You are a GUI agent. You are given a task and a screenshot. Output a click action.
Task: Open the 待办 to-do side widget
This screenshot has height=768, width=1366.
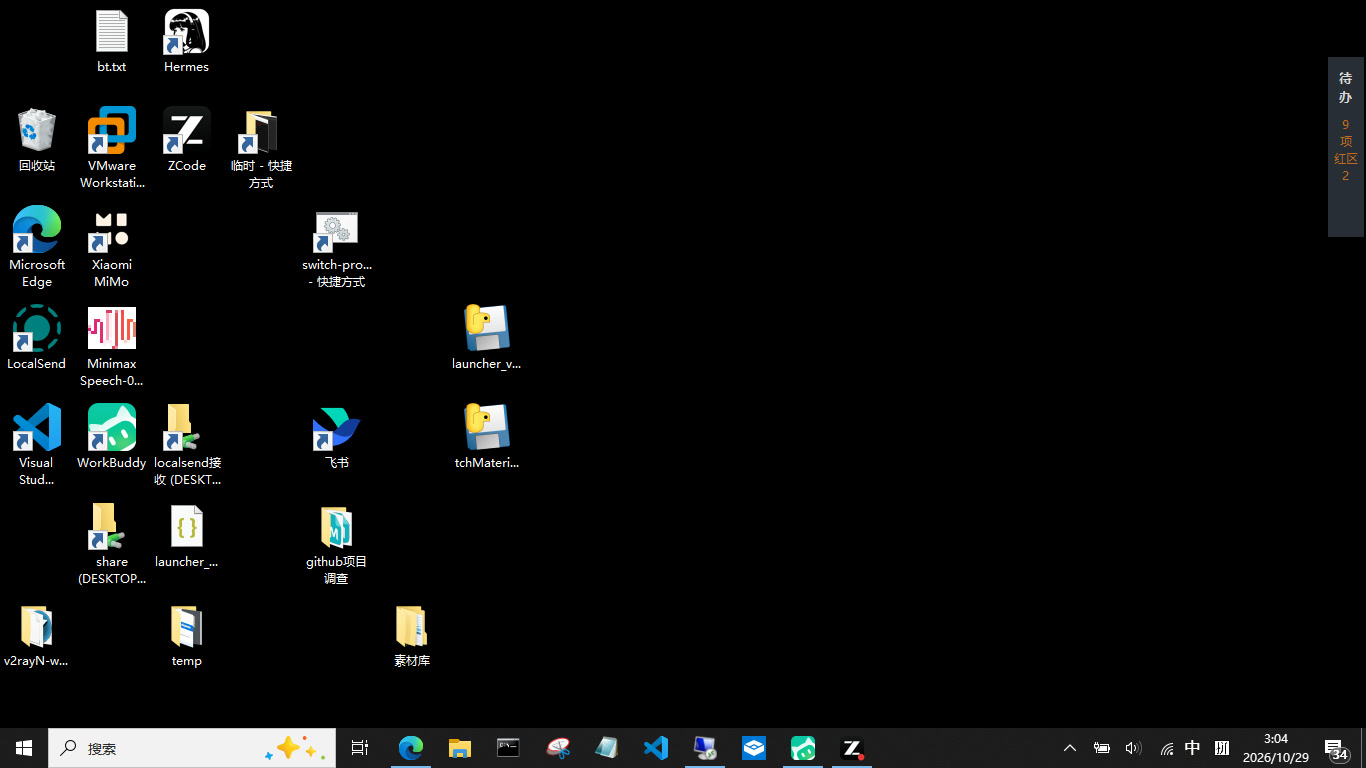coord(1346,147)
